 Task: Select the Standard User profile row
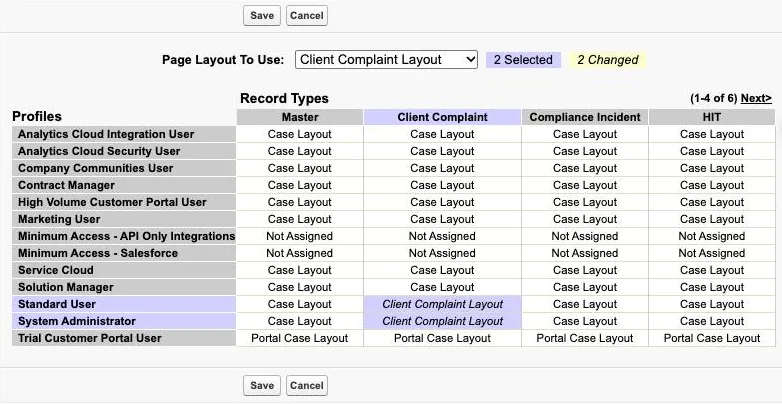pos(124,304)
